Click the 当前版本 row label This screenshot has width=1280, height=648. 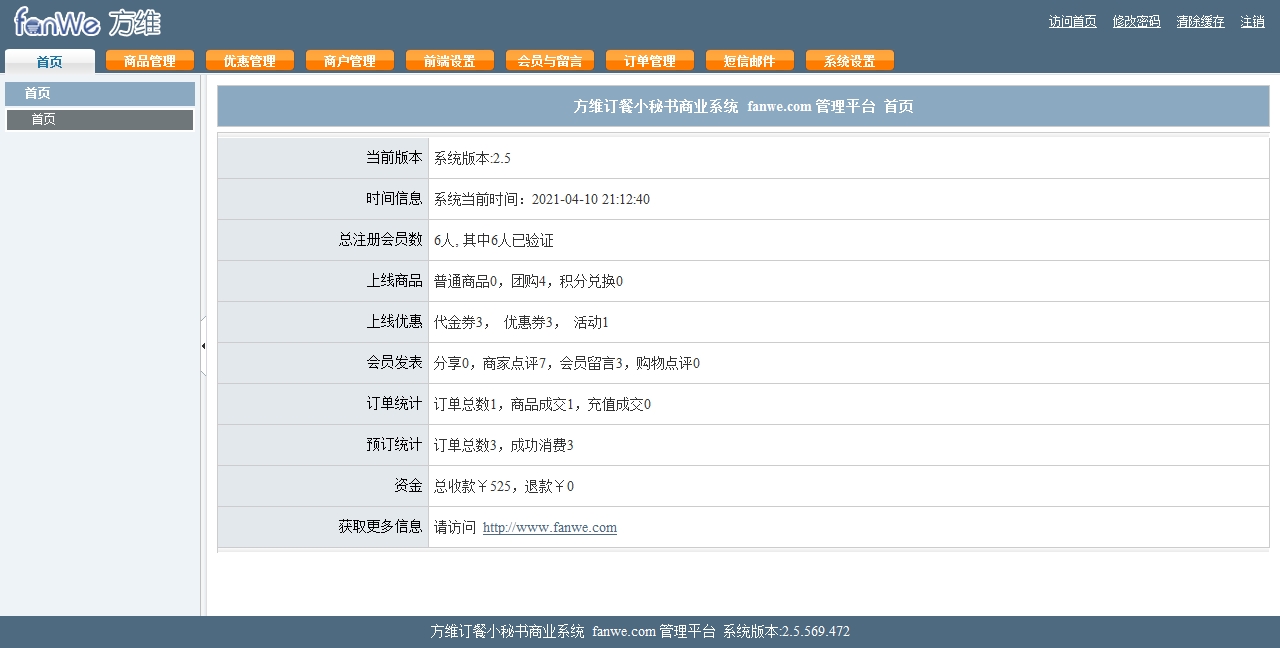coord(394,157)
